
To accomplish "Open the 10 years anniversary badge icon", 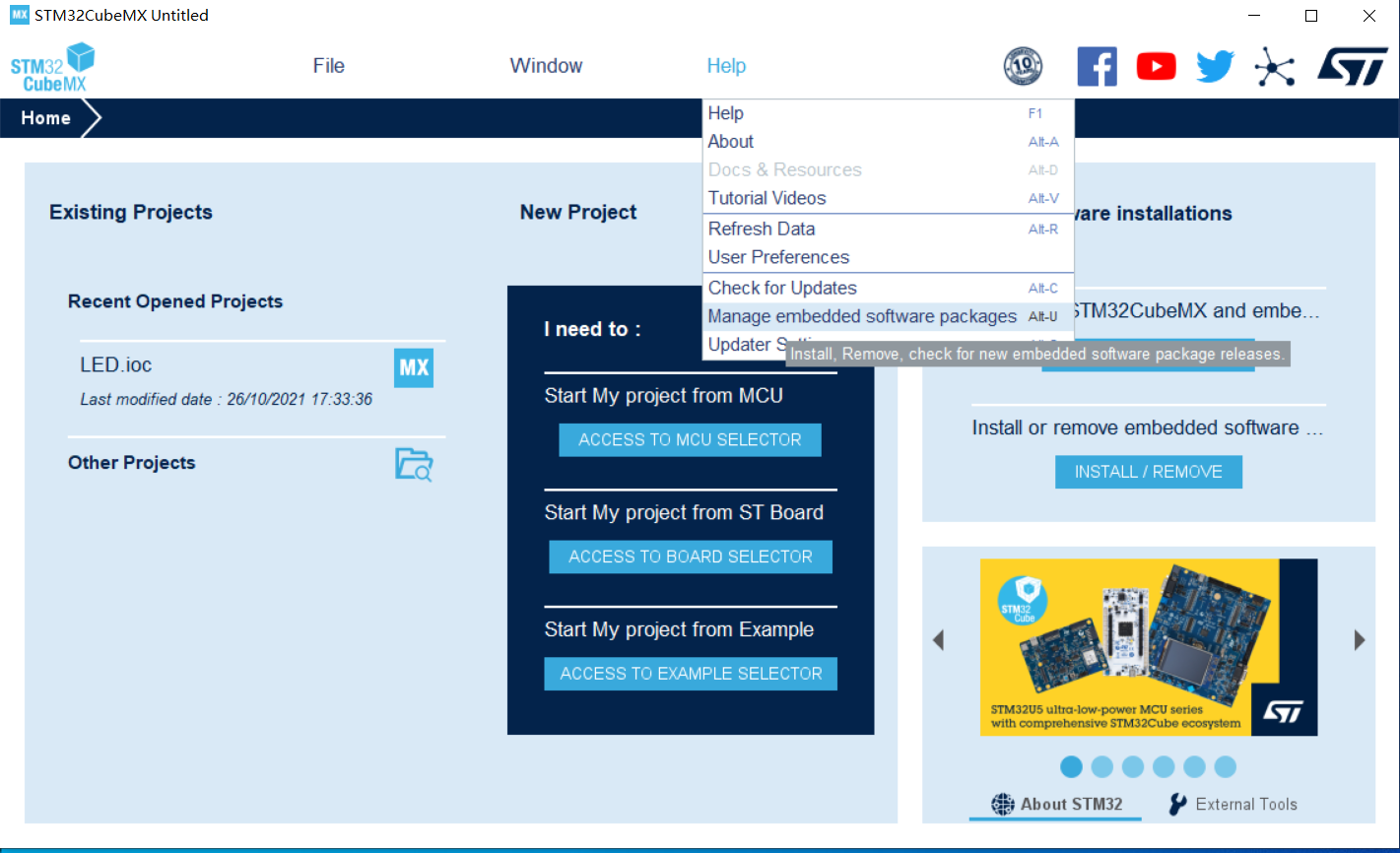I will 1023,66.
